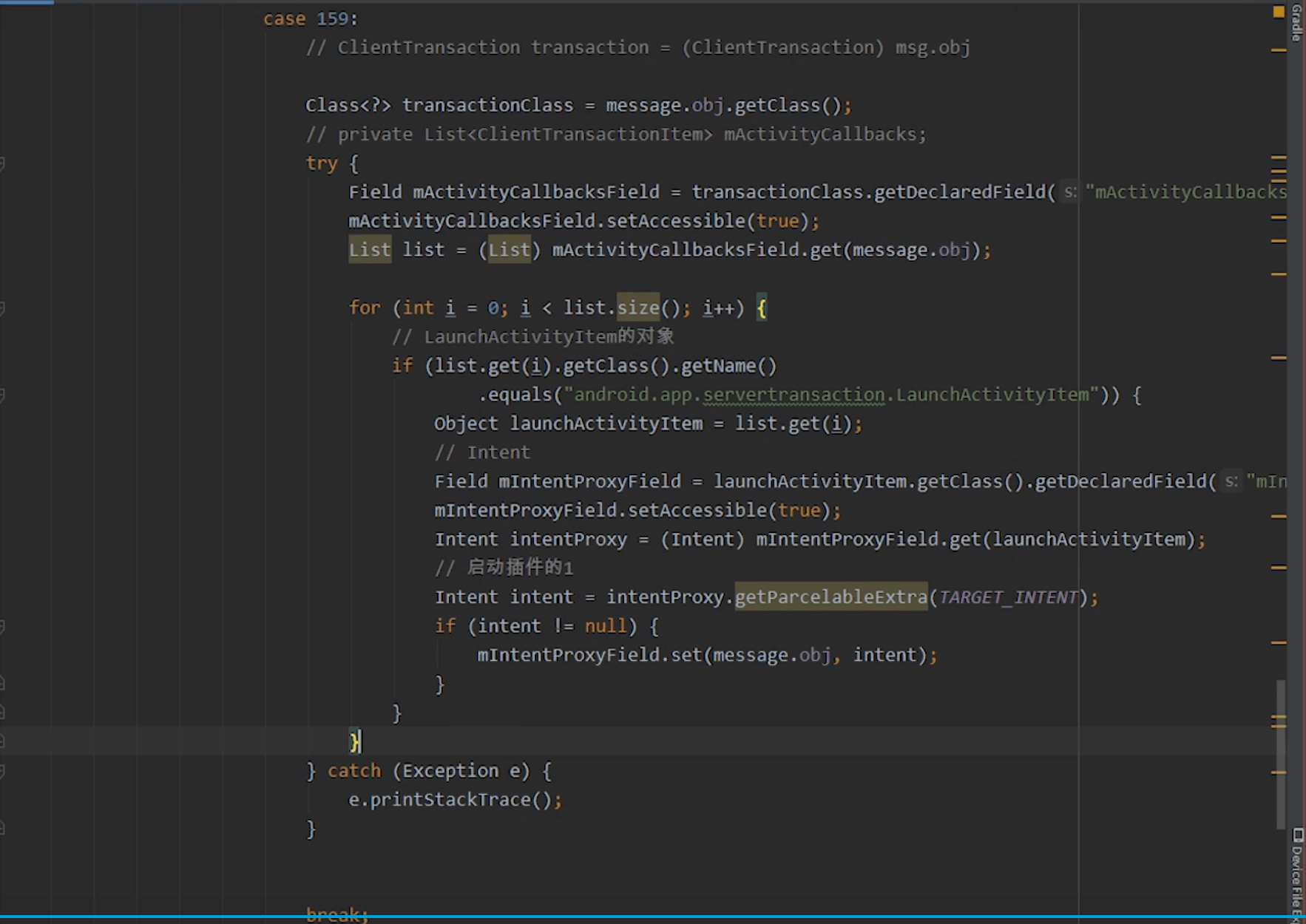Click 'getClass()' in the transactionClass declaration line

(788, 106)
